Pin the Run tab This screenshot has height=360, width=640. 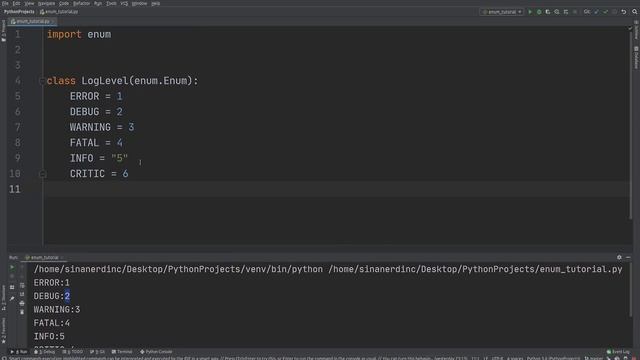pyautogui.click(x=12, y=298)
